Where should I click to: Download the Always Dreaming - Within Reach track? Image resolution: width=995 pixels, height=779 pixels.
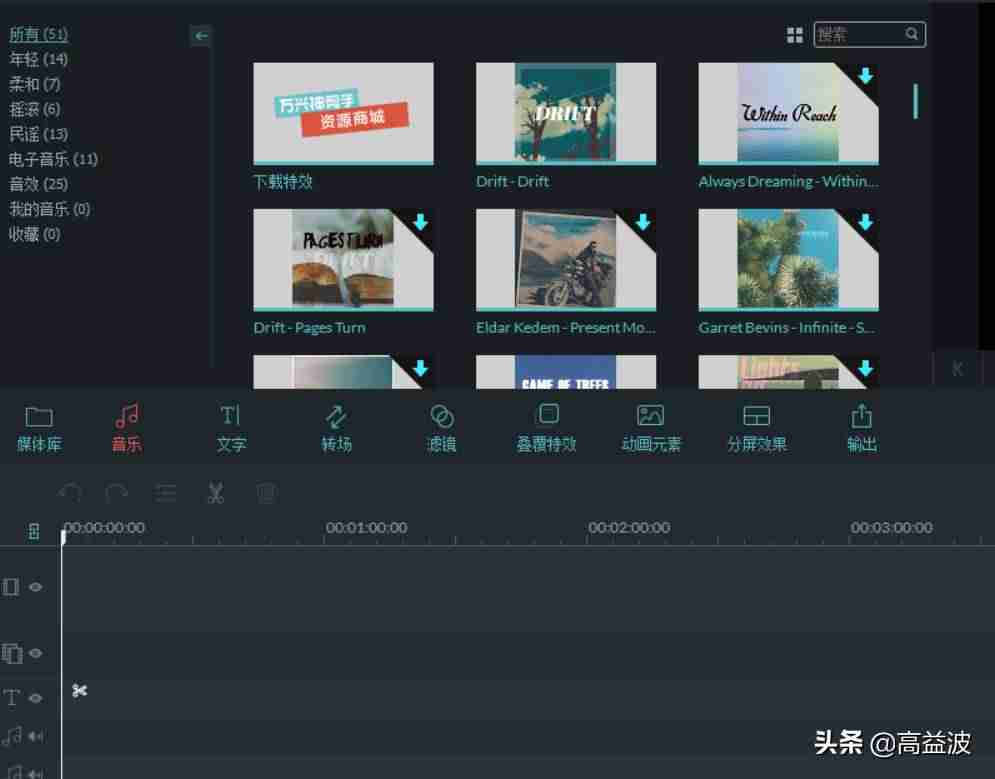pos(866,75)
